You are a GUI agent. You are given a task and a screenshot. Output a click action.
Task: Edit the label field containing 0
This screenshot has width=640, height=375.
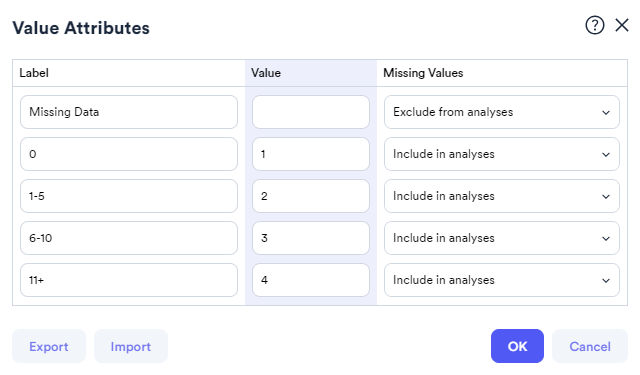pos(129,154)
